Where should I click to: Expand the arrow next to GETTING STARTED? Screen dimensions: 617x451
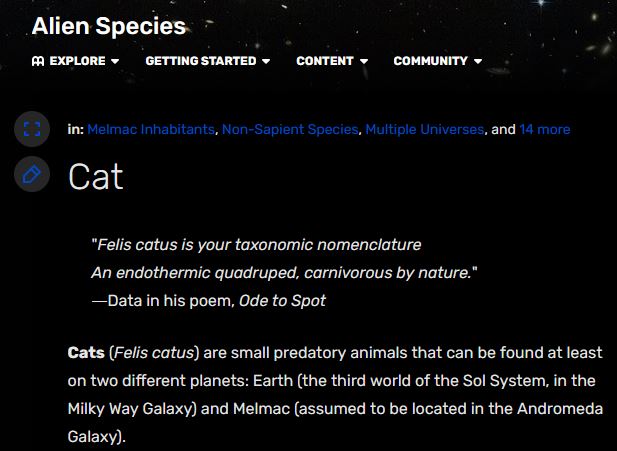pyautogui.click(x=266, y=62)
